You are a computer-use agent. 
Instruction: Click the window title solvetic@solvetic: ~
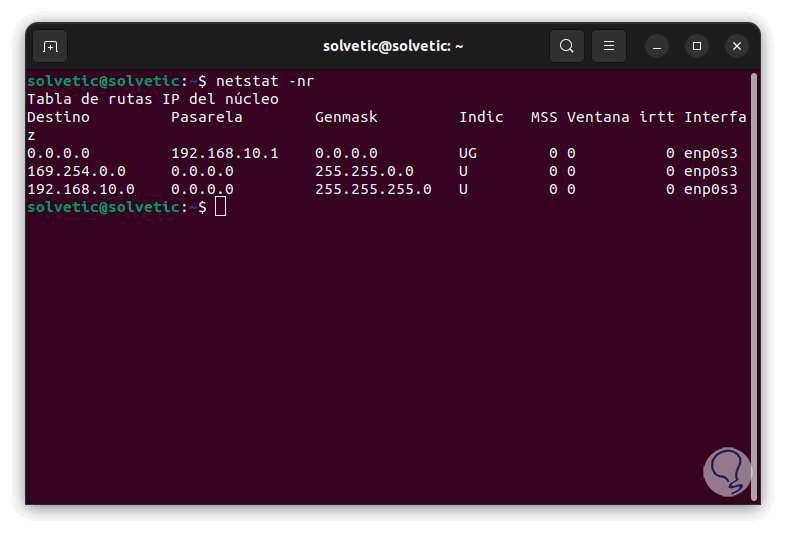(x=393, y=46)
